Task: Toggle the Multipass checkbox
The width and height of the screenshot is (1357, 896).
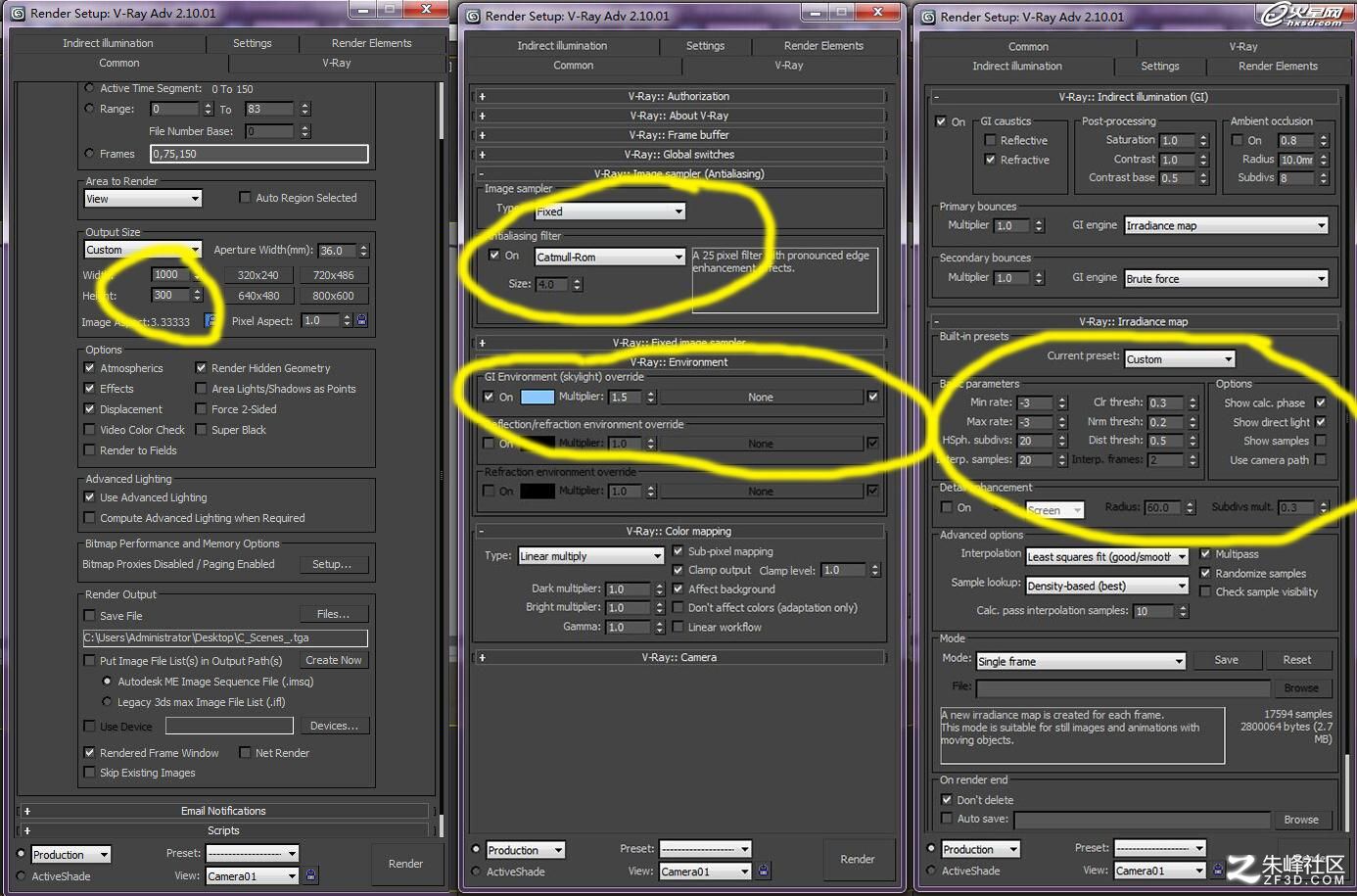Action: pyautogui.click(x=1205, y=554)
